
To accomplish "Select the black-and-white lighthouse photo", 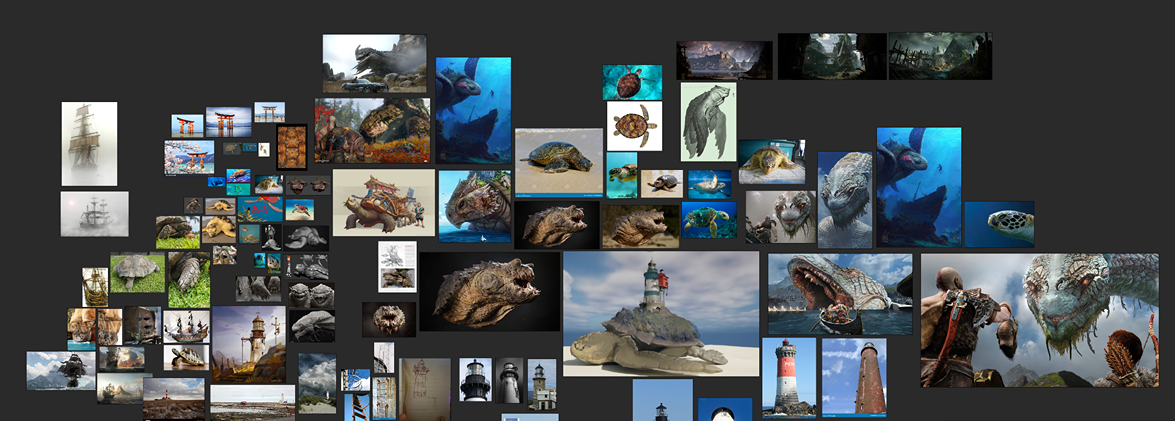I will [510, 380].
